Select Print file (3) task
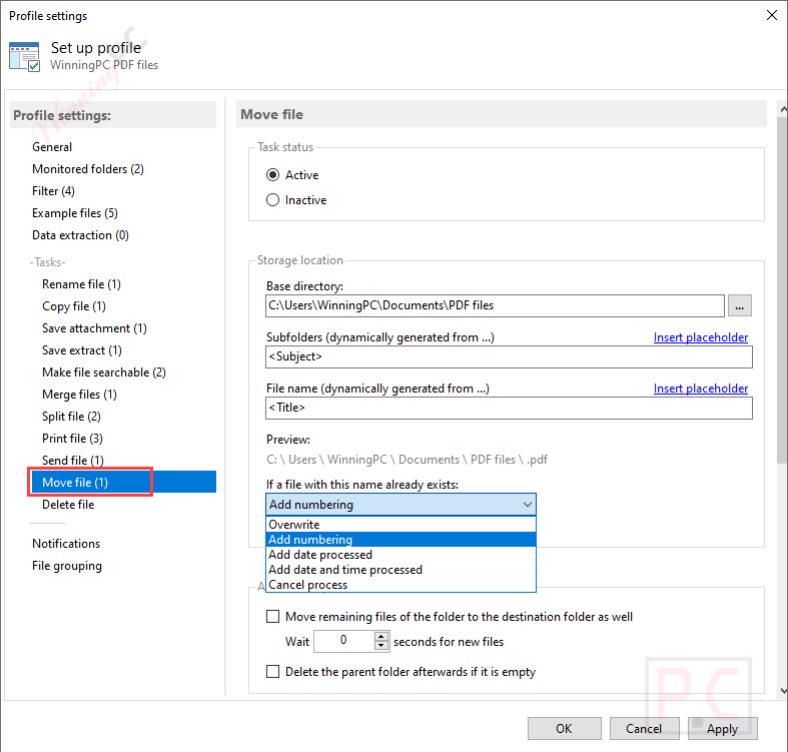This screenshot has height=752, width=788. point(72,438)
